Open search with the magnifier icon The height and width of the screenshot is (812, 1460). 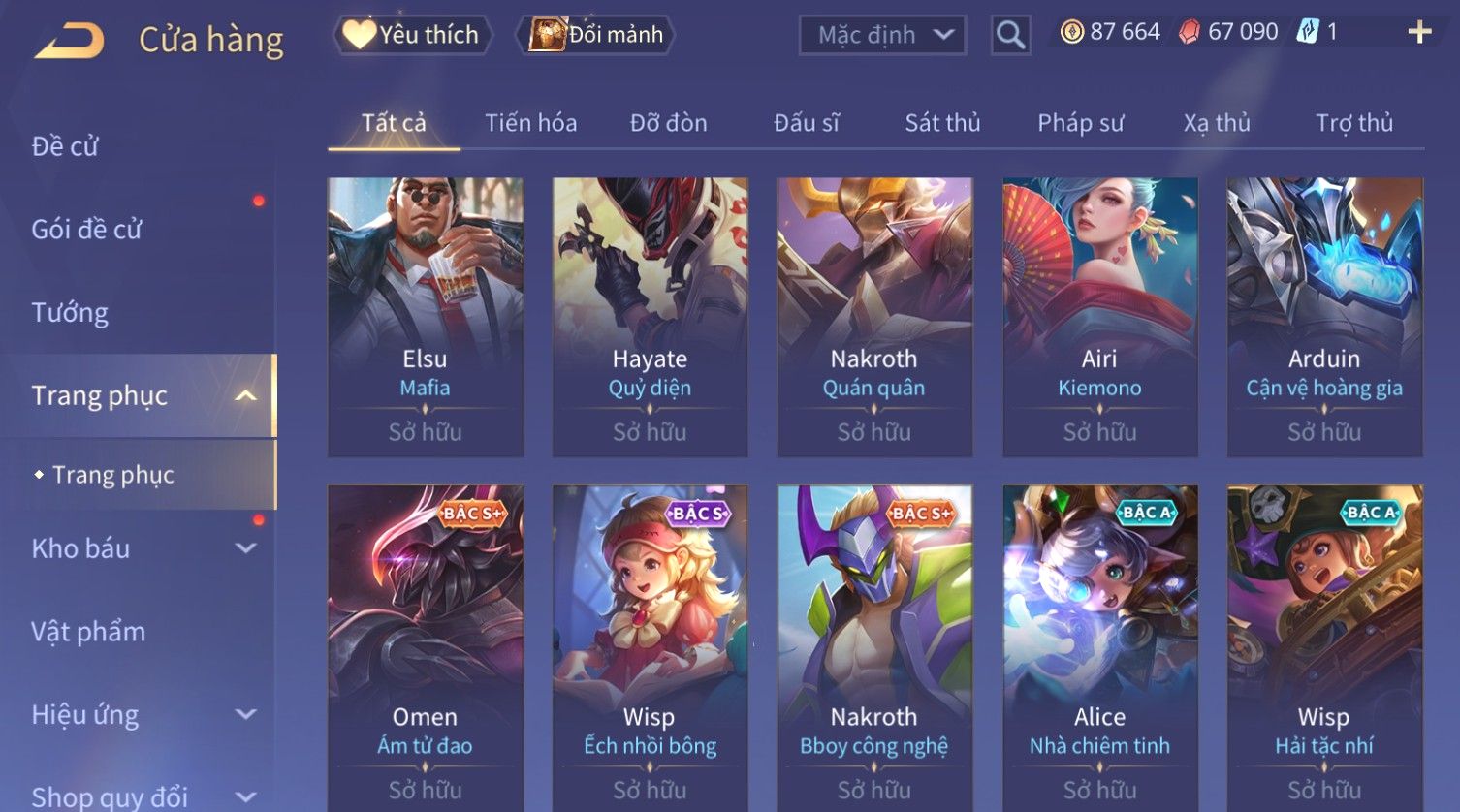pyautogui.click(x=1010, y=36)
